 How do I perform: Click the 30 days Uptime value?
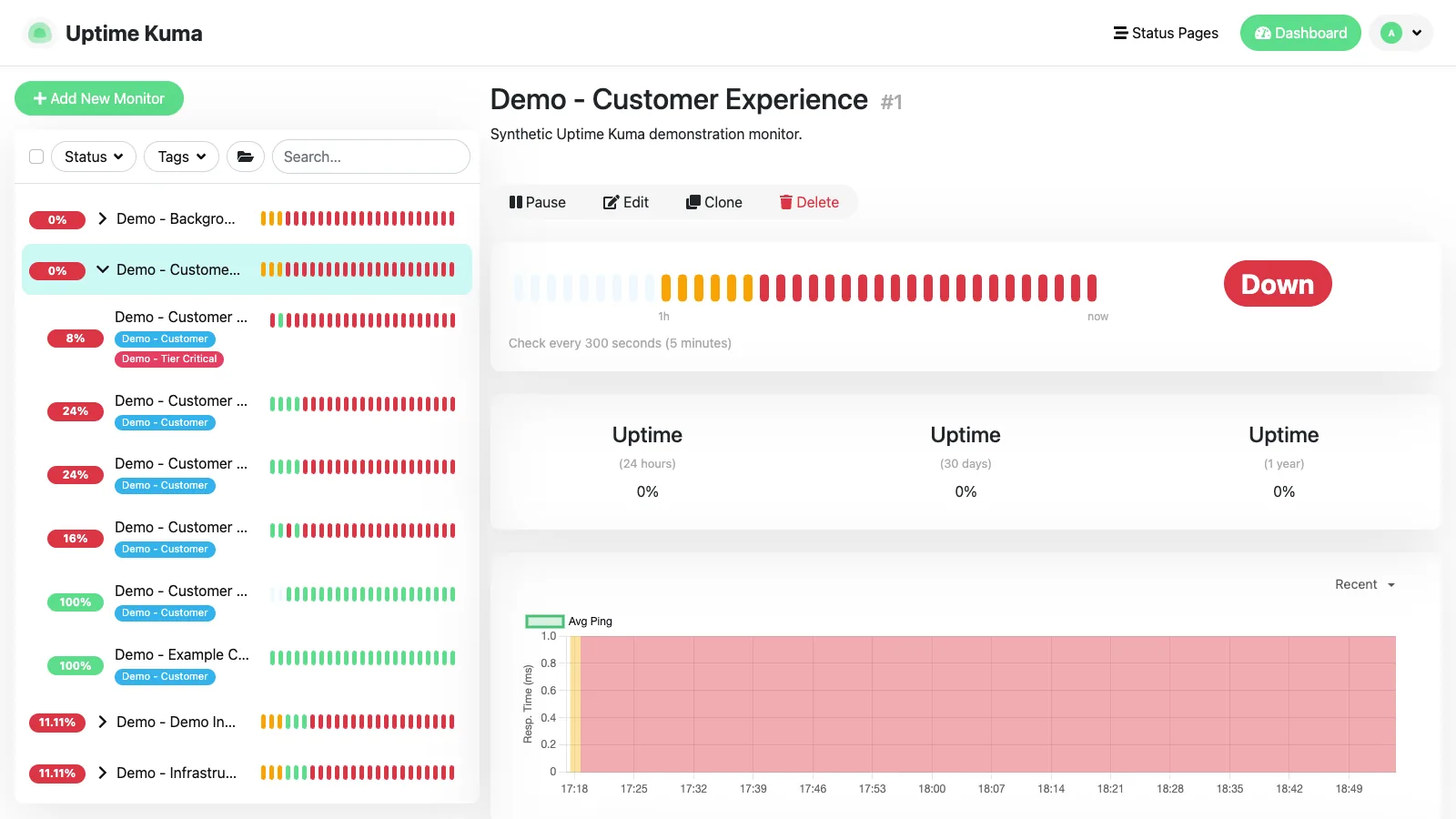(x=966, y=491)
